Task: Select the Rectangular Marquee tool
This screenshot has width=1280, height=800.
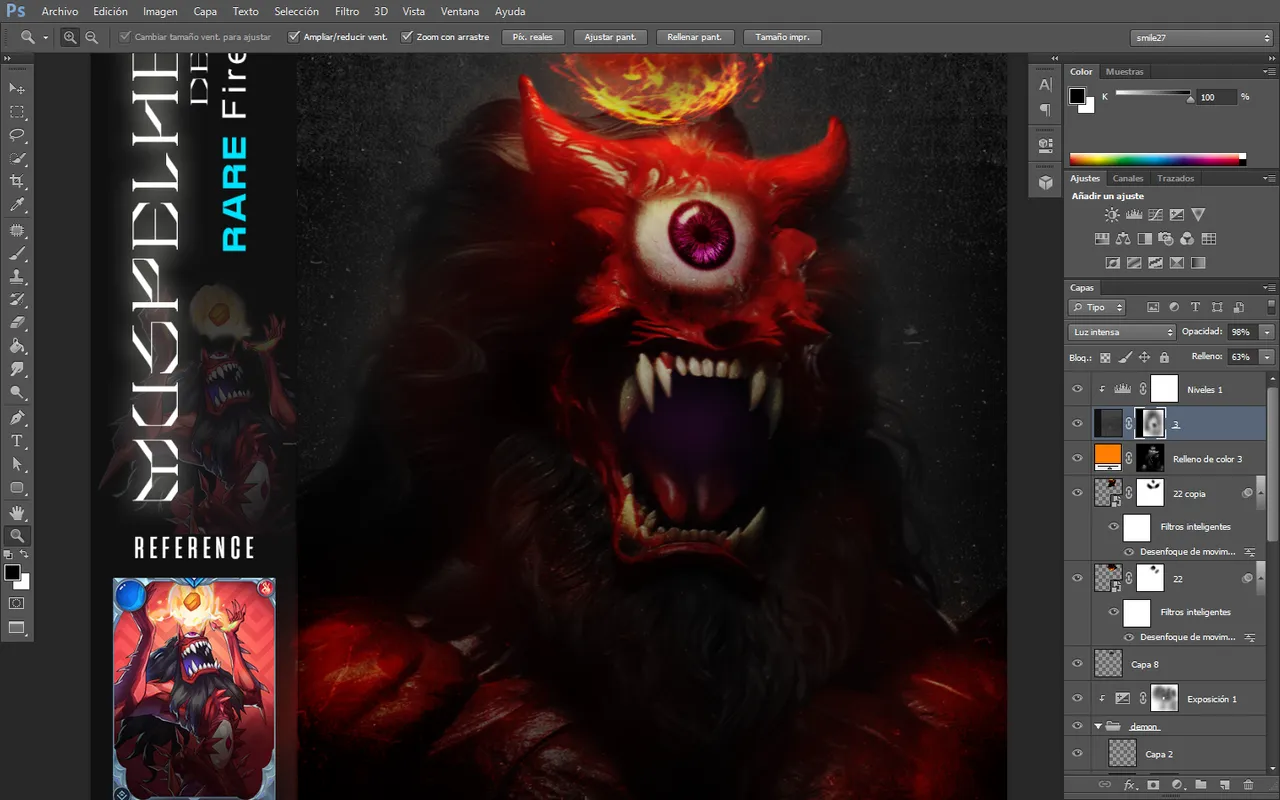Action: tap(17, 112)
